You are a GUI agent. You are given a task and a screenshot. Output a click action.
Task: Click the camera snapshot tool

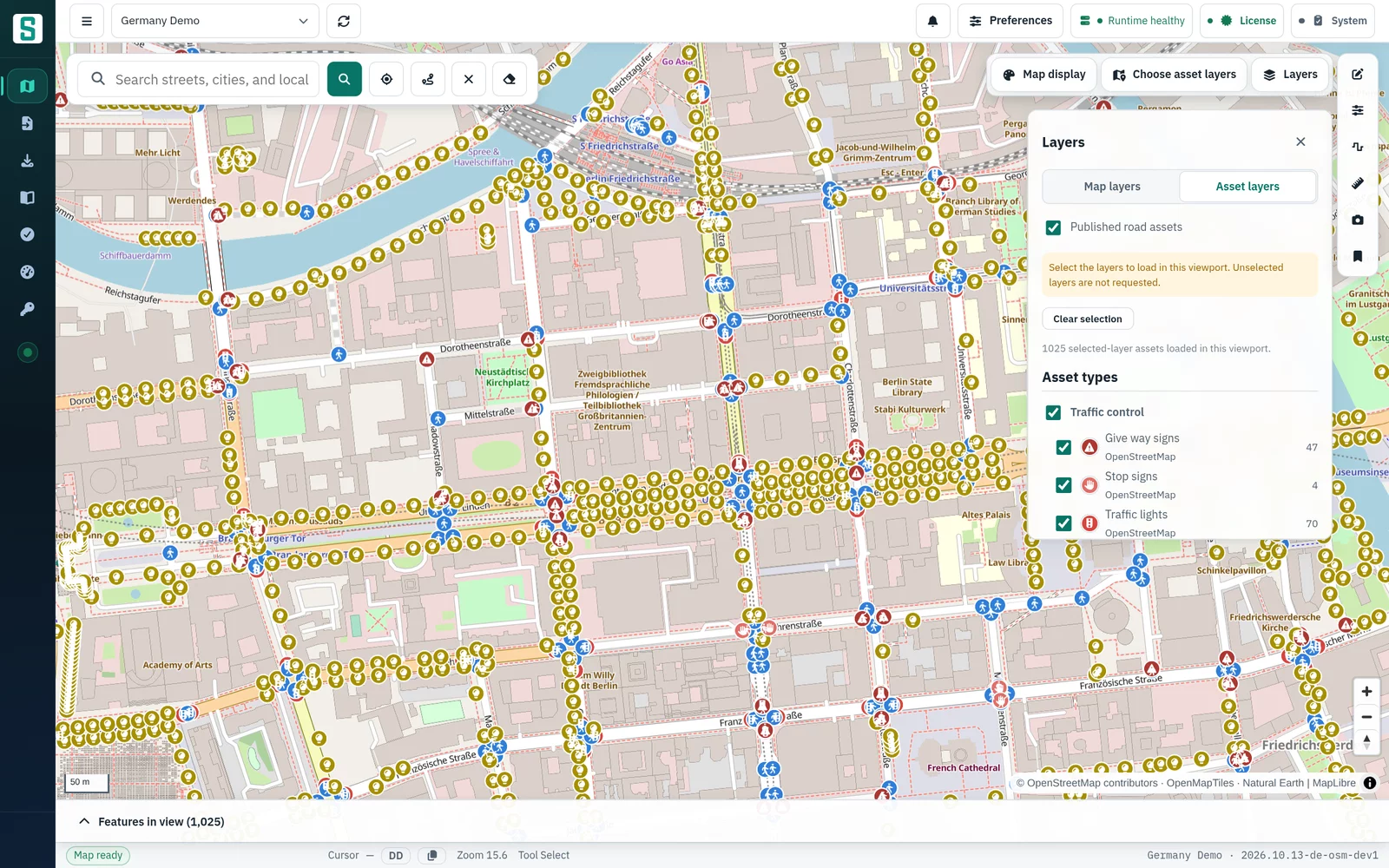[x=1358, y=220]
